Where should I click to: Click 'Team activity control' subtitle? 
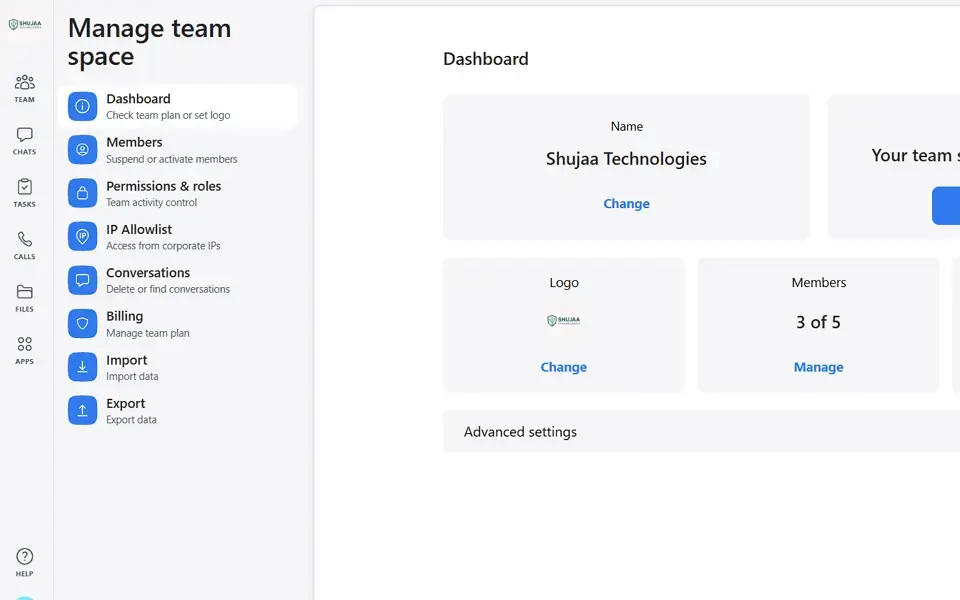coord(151,202)
